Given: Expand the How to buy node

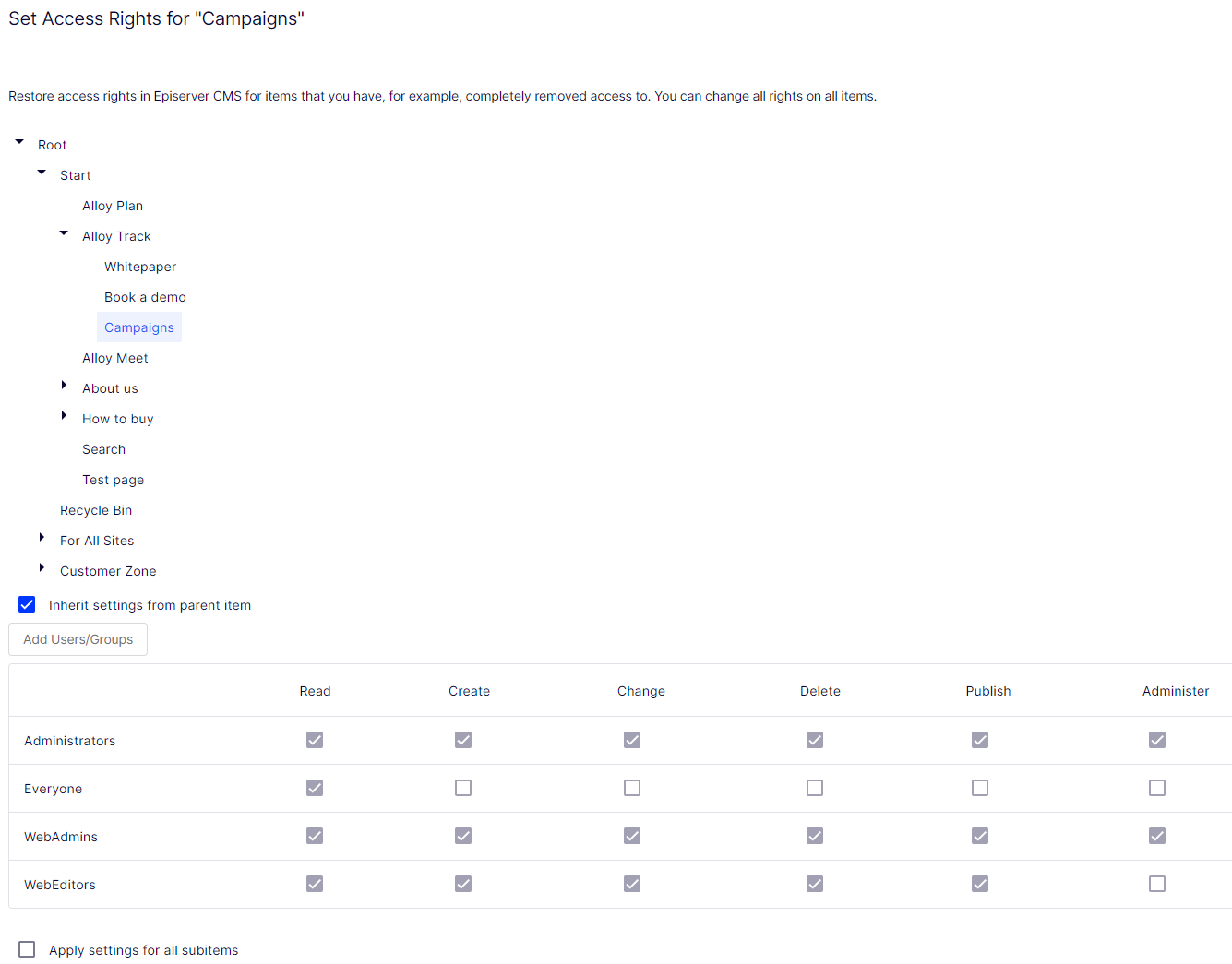Looking at the screenshot, I should pyautogui.click(x=63, y=415).
